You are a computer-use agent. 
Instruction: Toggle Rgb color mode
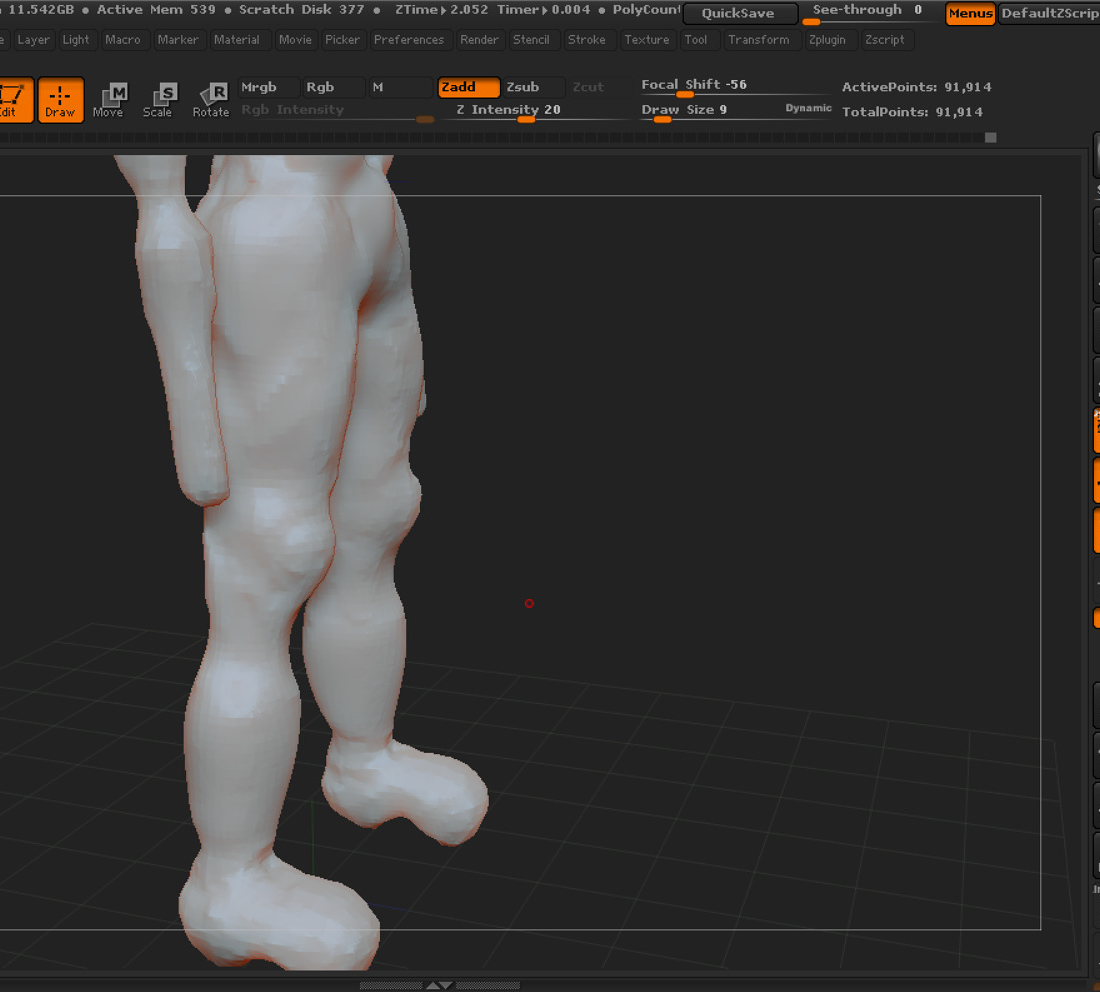[333, 87]
